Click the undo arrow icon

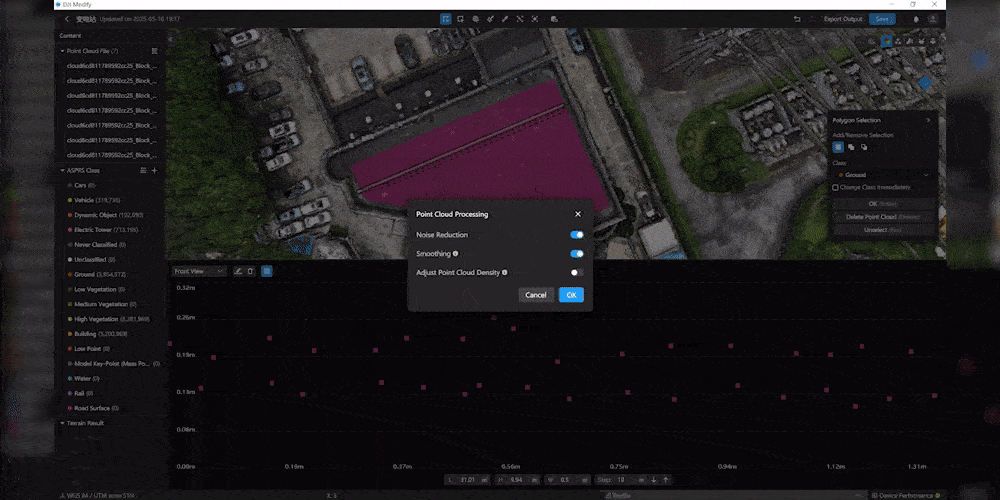click(x=797, y=19)
